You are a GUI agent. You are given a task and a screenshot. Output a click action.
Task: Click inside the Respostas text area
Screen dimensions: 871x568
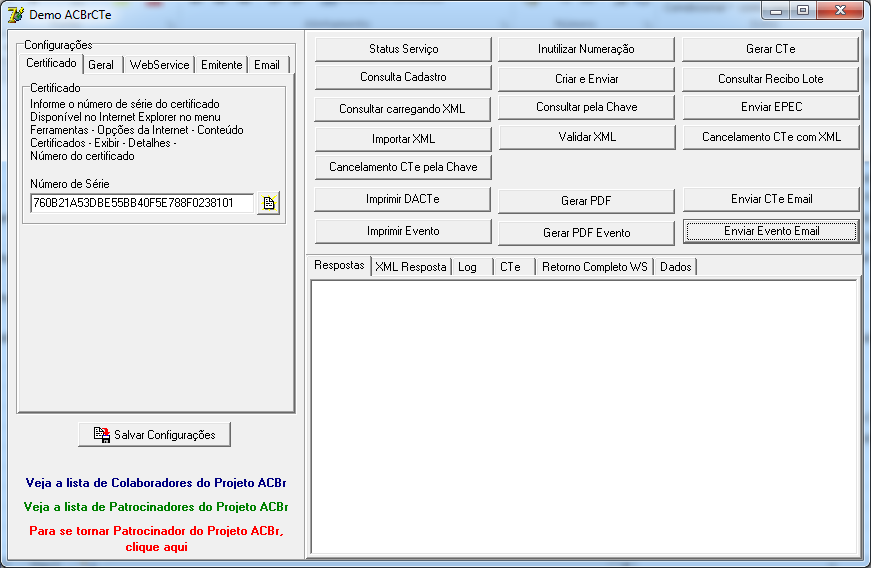[584, 417]
